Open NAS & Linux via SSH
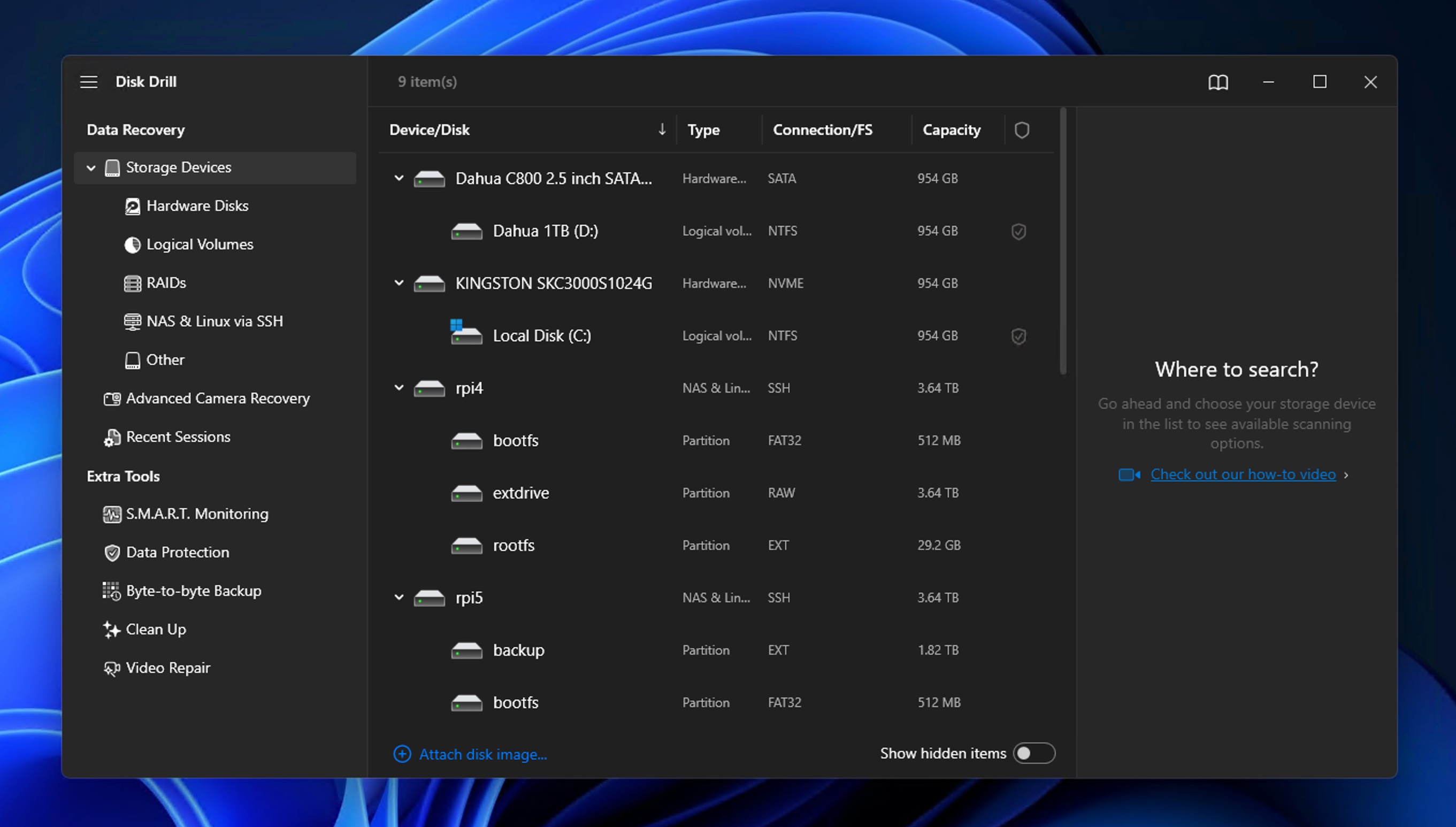1456x827 pixels. click(x=213, y=321)
